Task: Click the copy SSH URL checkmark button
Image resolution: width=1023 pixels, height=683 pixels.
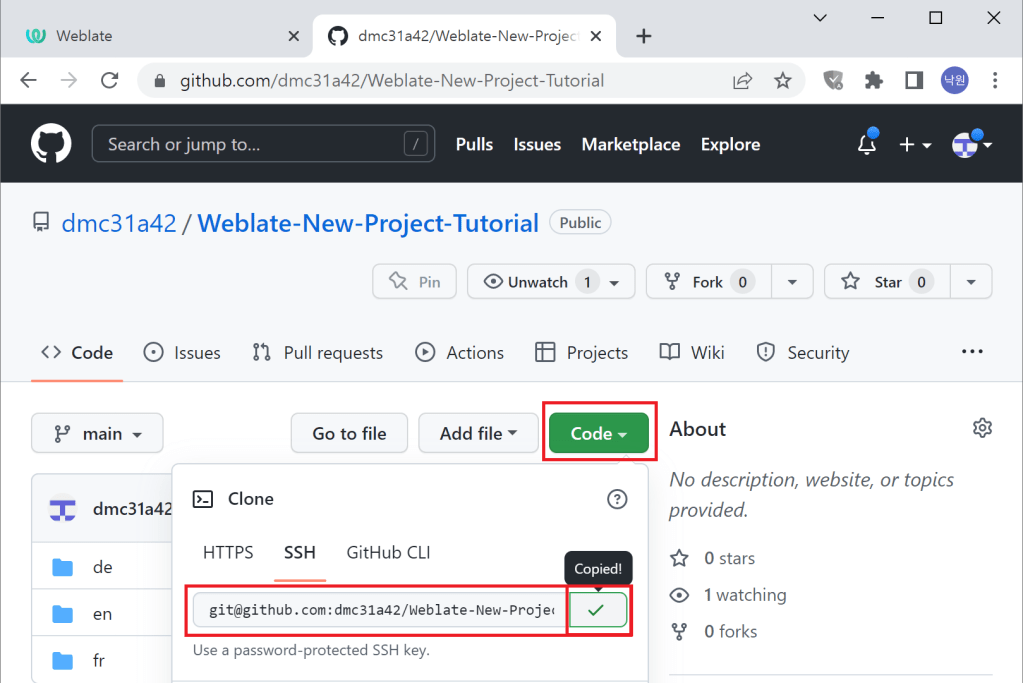Action: (597, 610)
